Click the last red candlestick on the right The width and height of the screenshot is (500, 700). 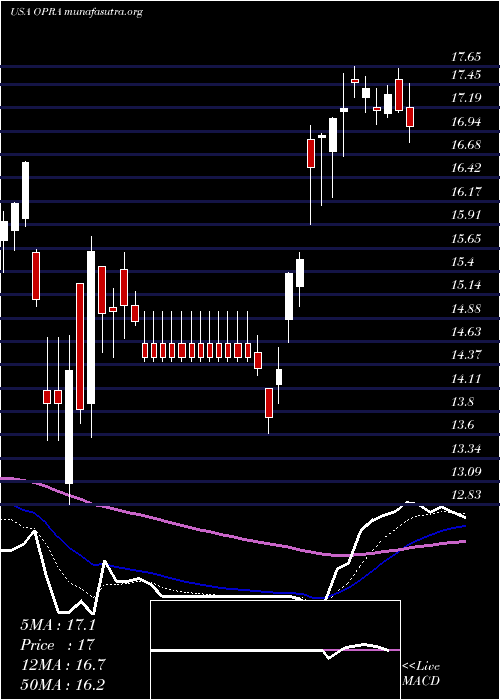click(410, 117)
